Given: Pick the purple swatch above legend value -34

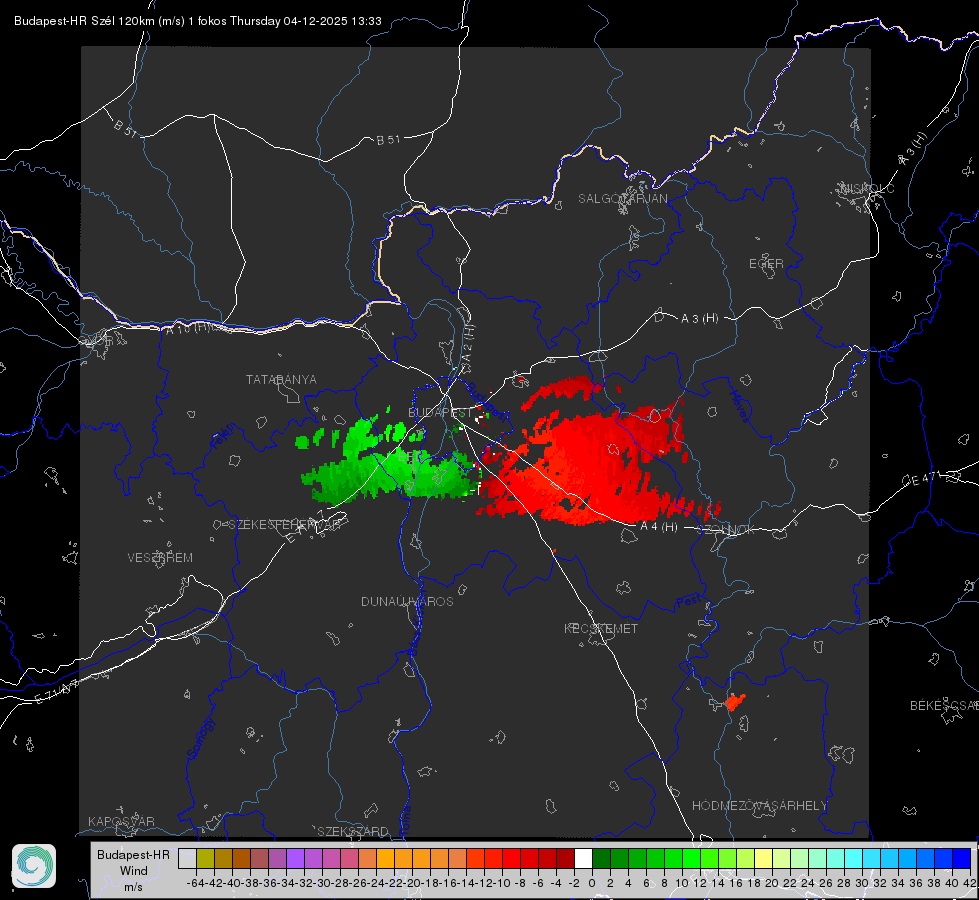Looking at the screenshot, I should [x=295, y=858].
